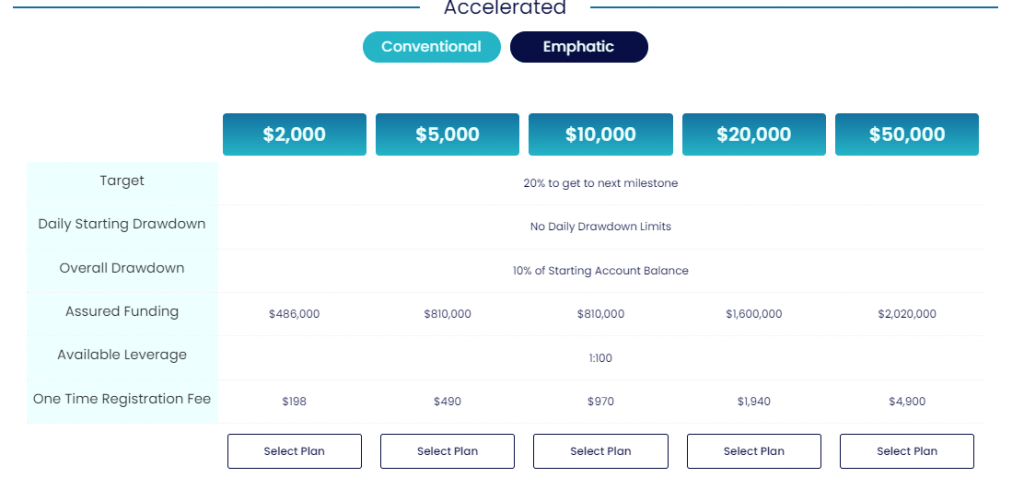Click Select Plan under the $970 fee
Image resolution: width=1024 pixels, height=478 pixels.
pyautogui.click(x=601, y=451)
